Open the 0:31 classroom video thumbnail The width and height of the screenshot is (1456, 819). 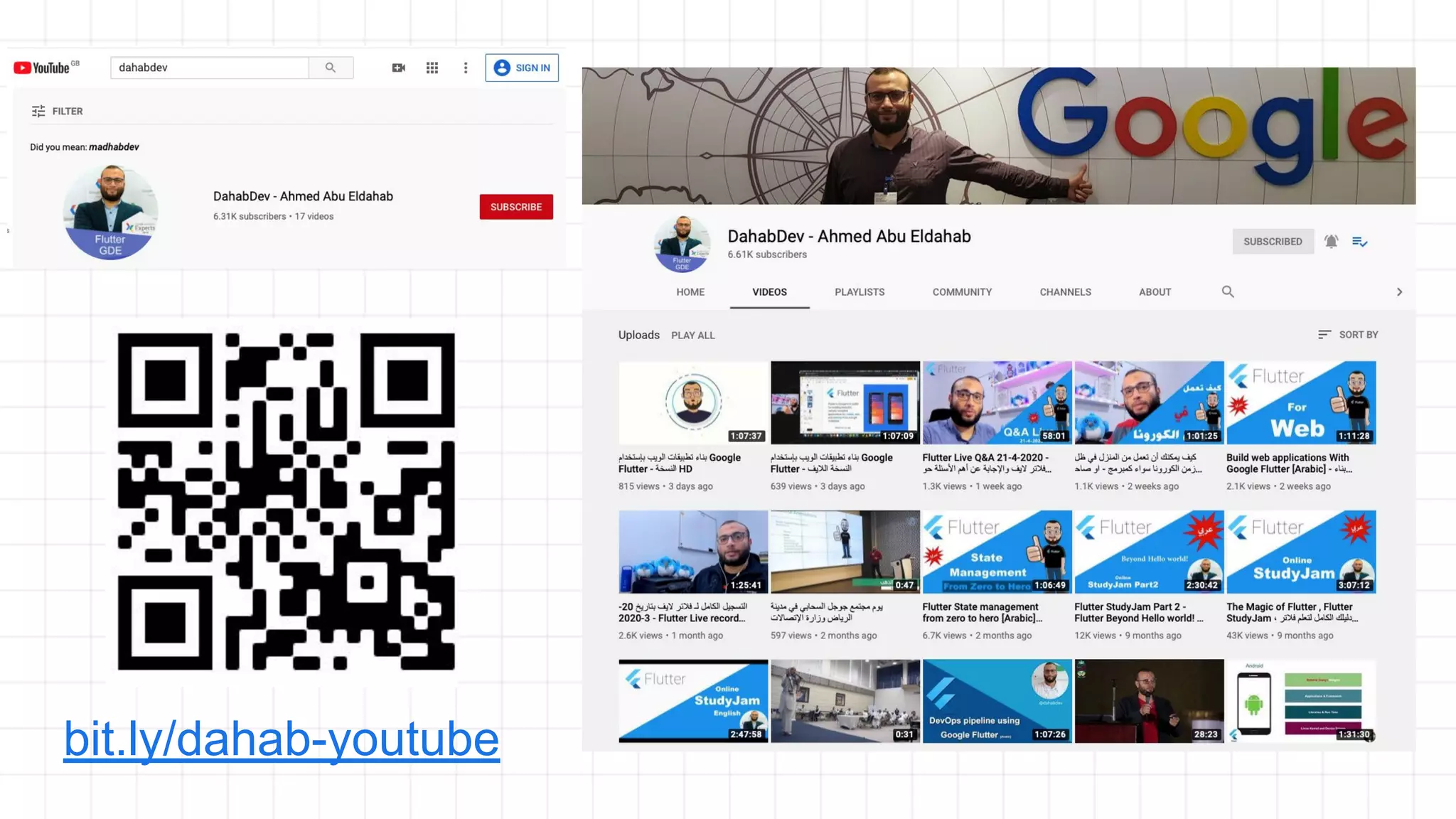(845, 701)
